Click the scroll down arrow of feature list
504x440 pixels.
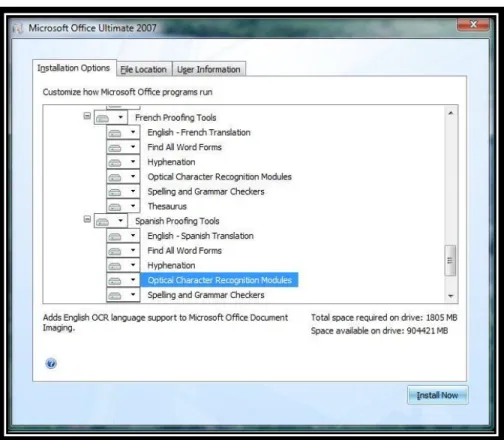pos(451,296)
